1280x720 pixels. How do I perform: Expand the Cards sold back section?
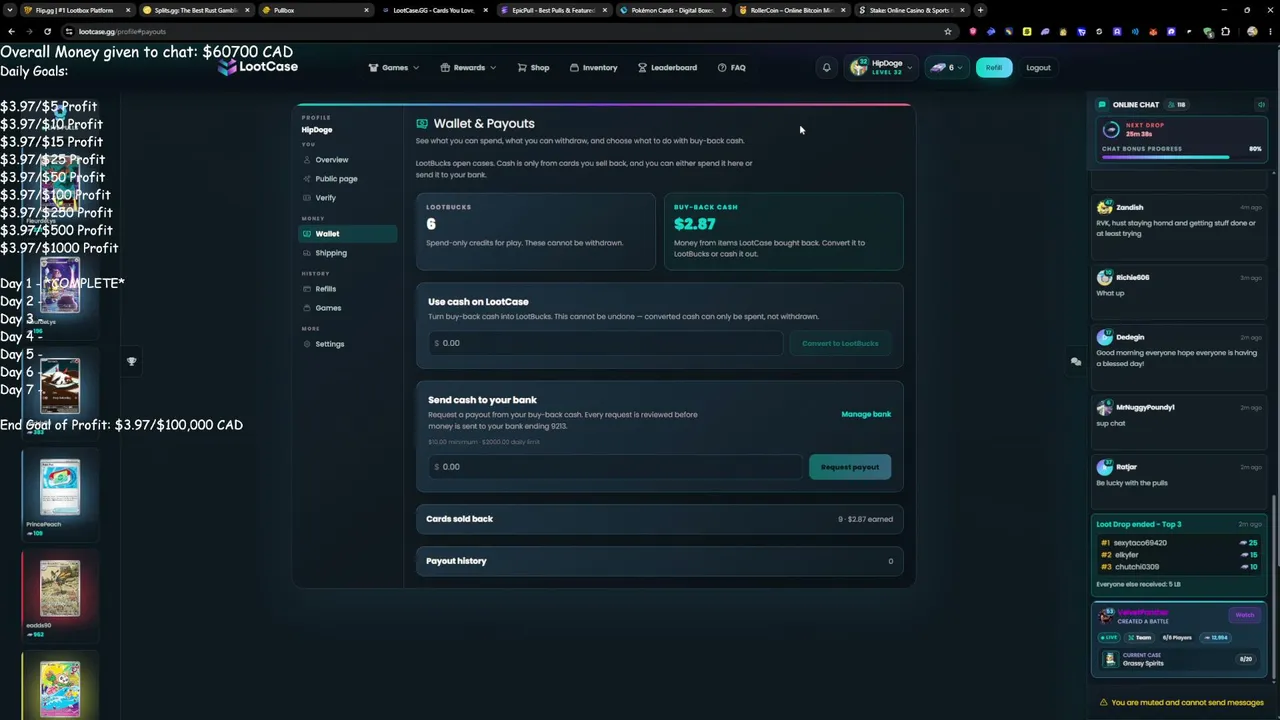tap(659, 519)
